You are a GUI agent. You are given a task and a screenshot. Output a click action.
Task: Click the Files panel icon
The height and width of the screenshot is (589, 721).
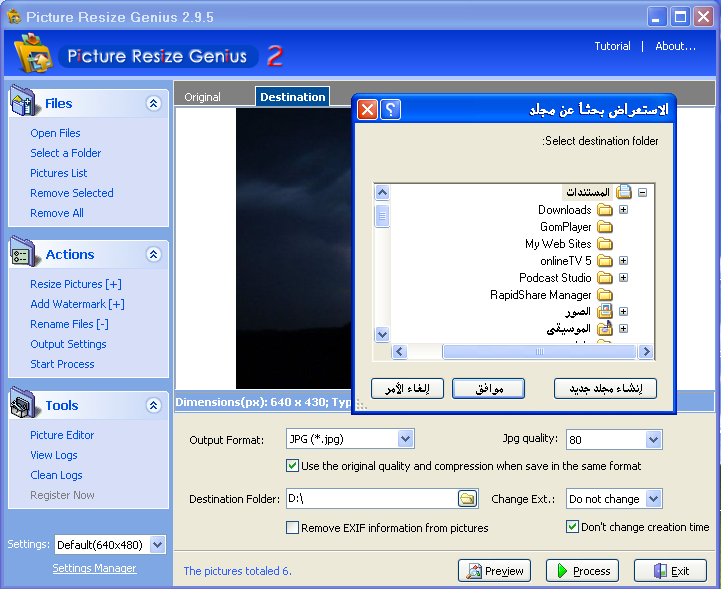pos(22,100)
